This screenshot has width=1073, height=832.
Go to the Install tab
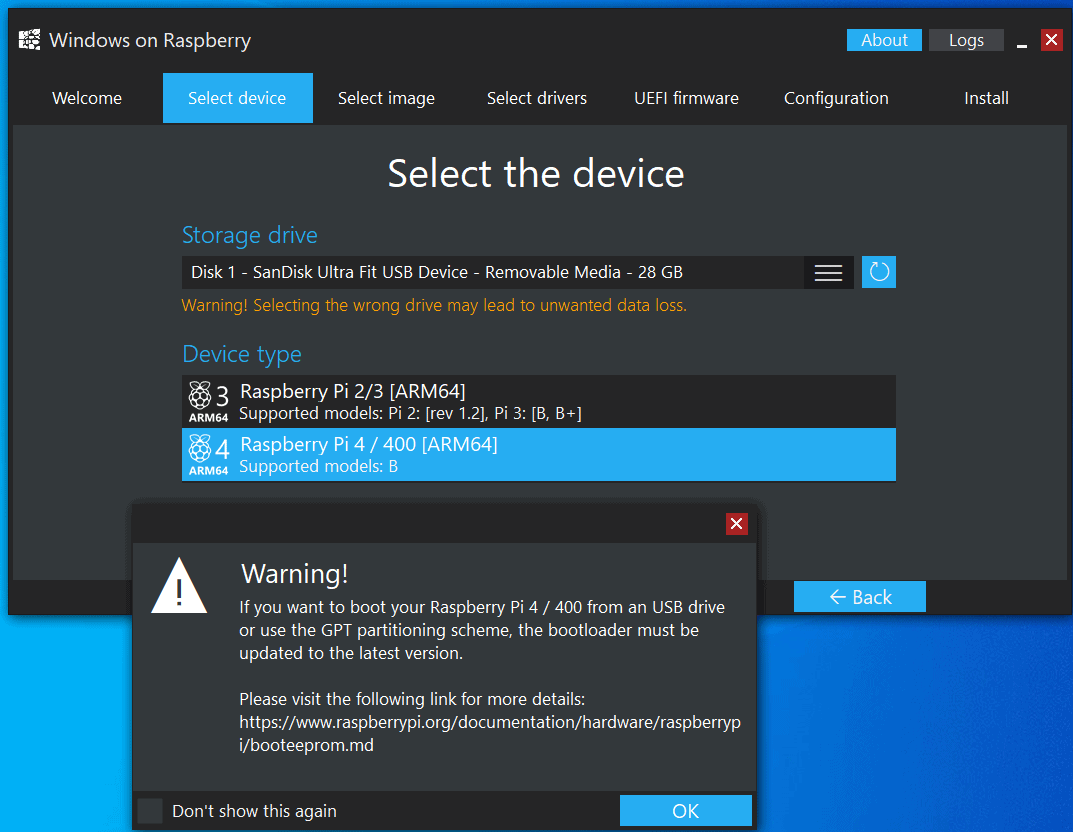[x=986, y=98]
